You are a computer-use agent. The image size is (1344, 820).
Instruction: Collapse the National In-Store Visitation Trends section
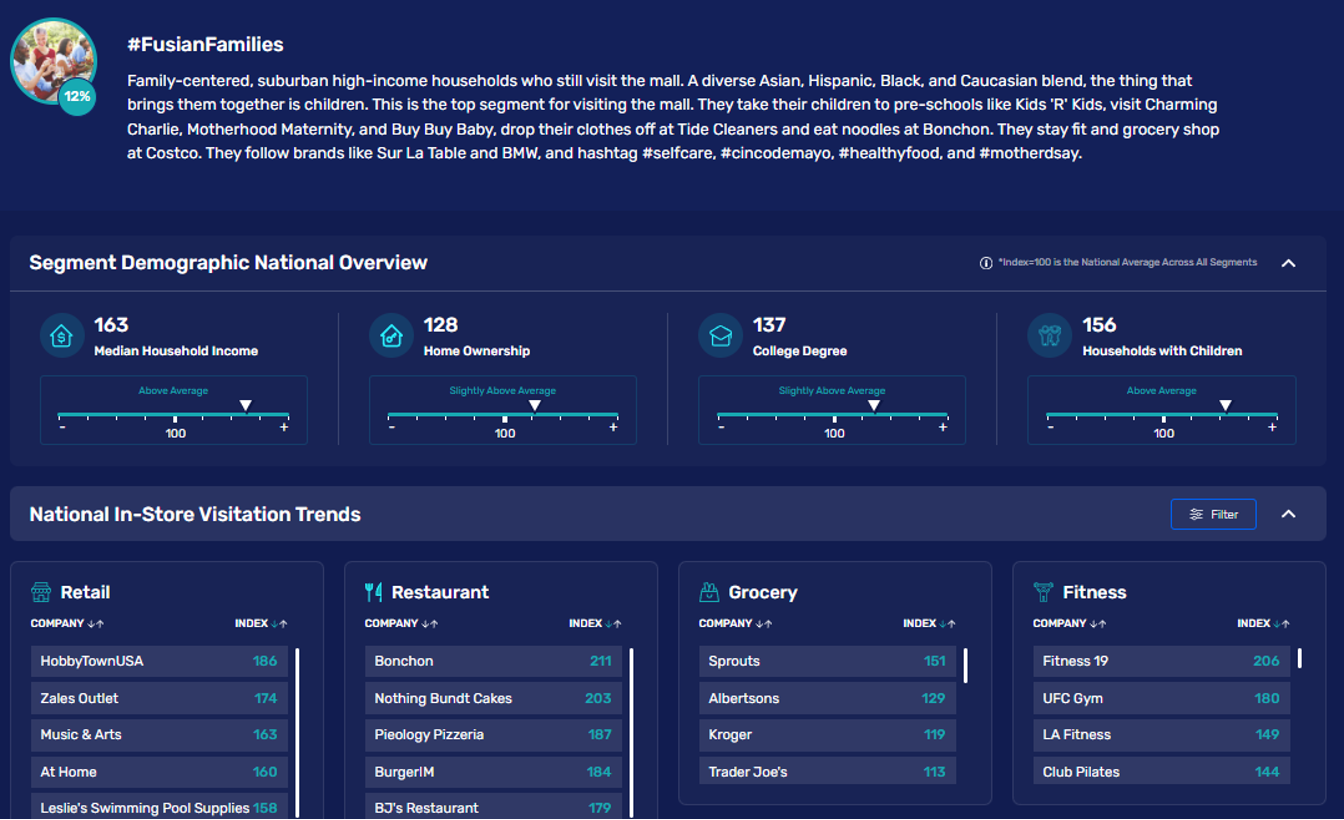[x=1289, y=514]
